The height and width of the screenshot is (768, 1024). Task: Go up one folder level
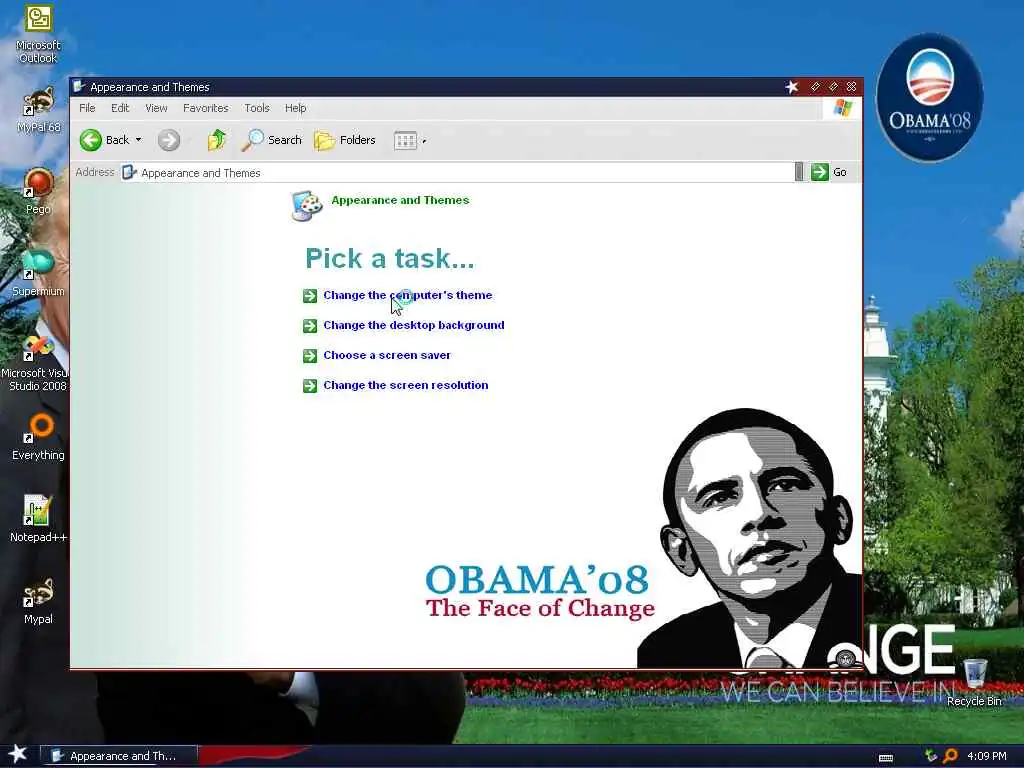[217, 140]
